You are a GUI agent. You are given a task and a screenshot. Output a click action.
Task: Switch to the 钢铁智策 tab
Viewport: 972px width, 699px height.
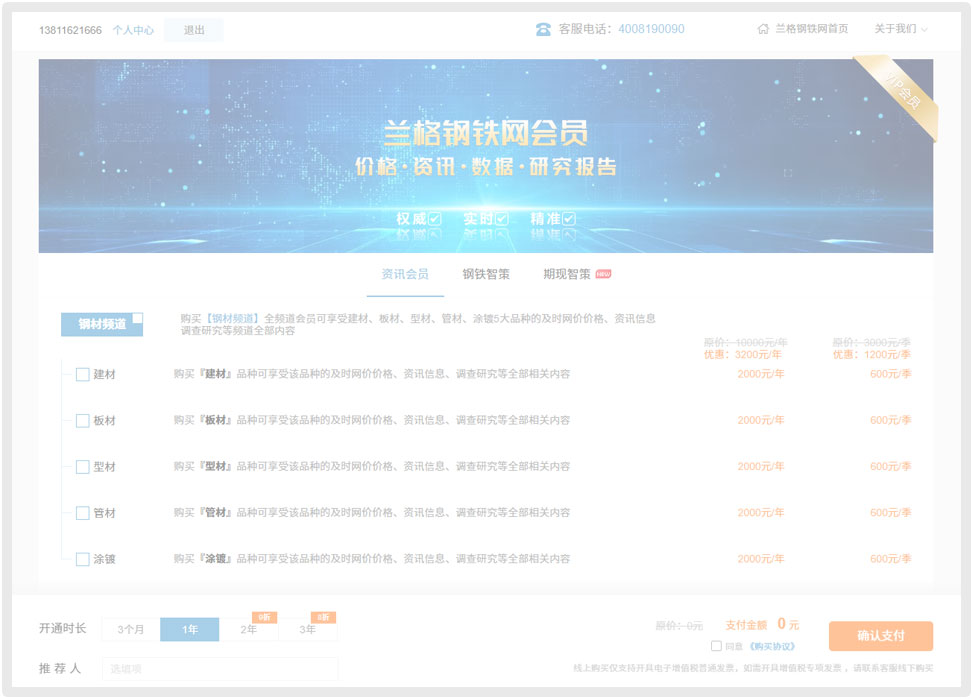click(486, 274)
